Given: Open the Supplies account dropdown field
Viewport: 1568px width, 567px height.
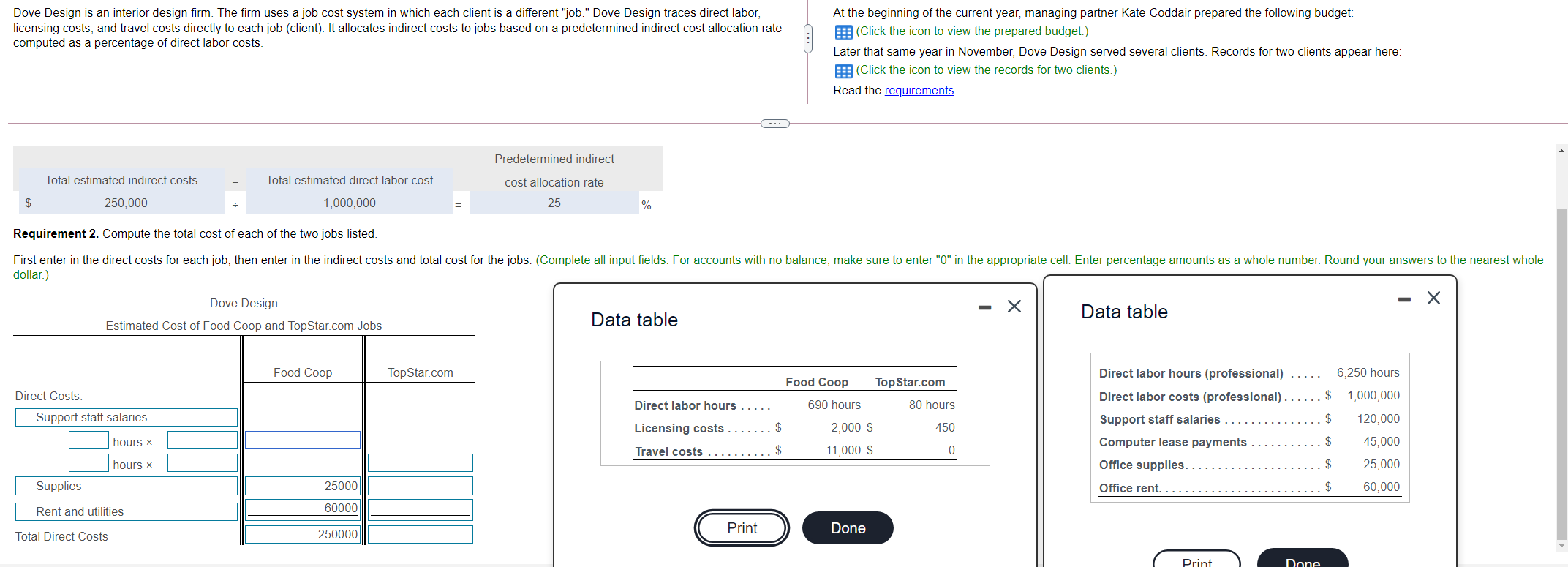Looking at the screenshot, I should (x=127, y=487).
